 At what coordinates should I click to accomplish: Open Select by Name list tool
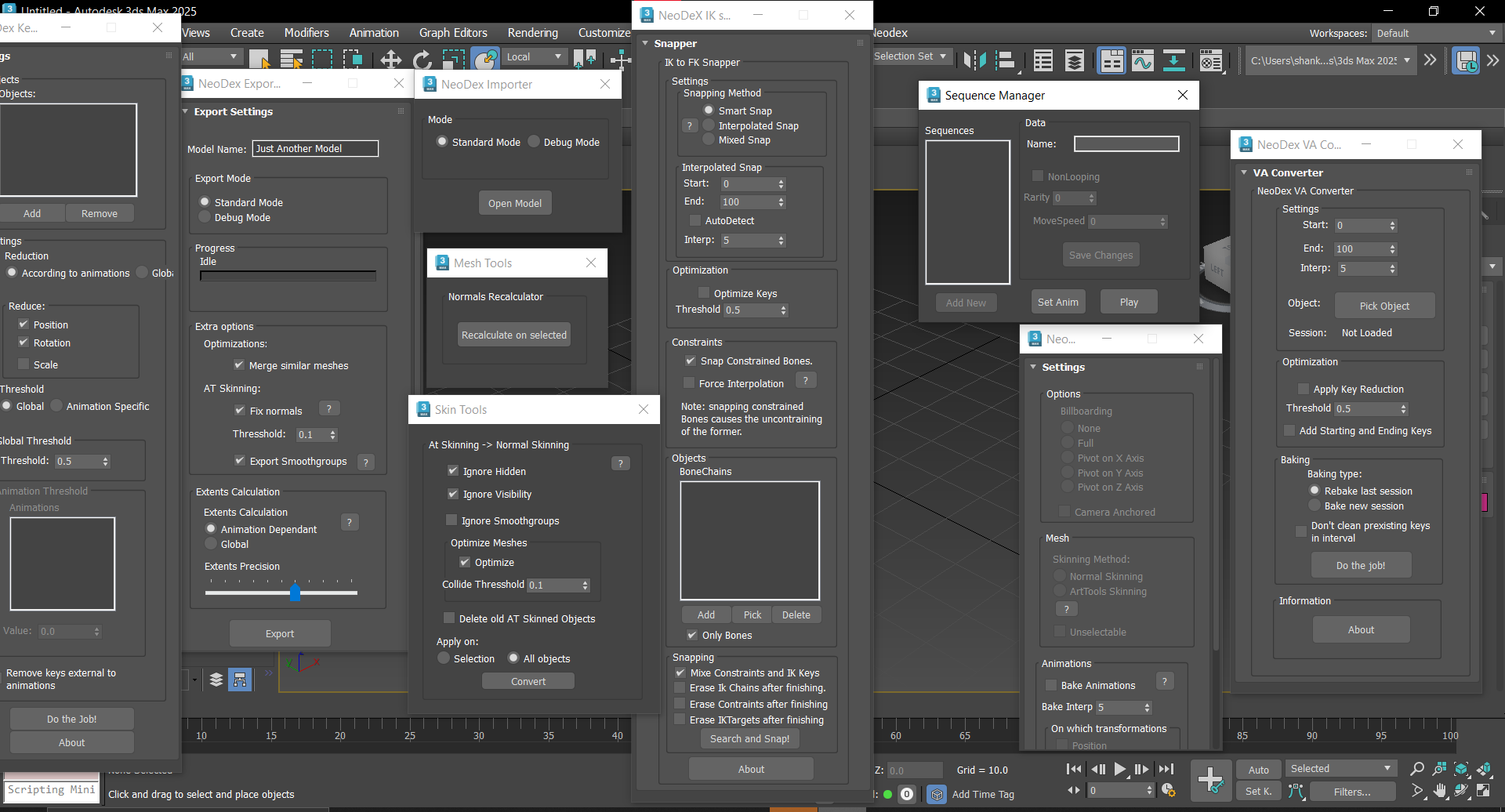tap(292, 60)
